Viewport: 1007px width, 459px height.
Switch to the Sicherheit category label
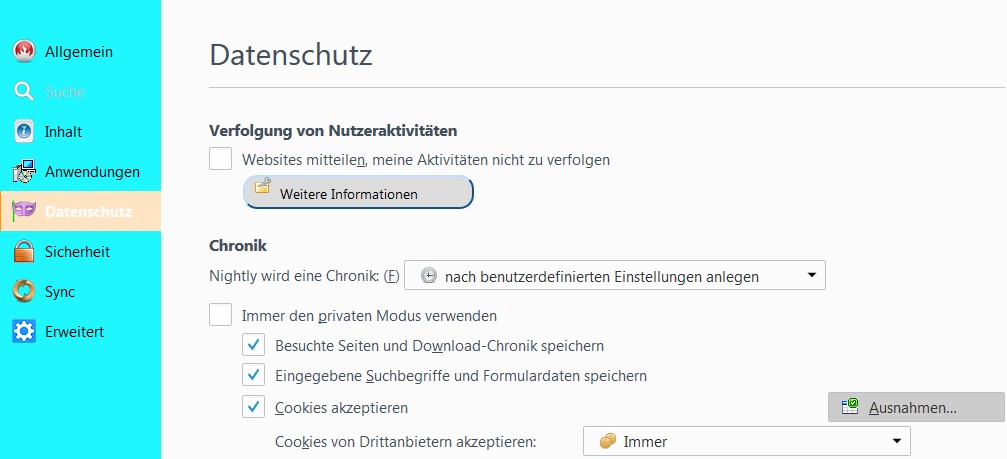point(77,252)
